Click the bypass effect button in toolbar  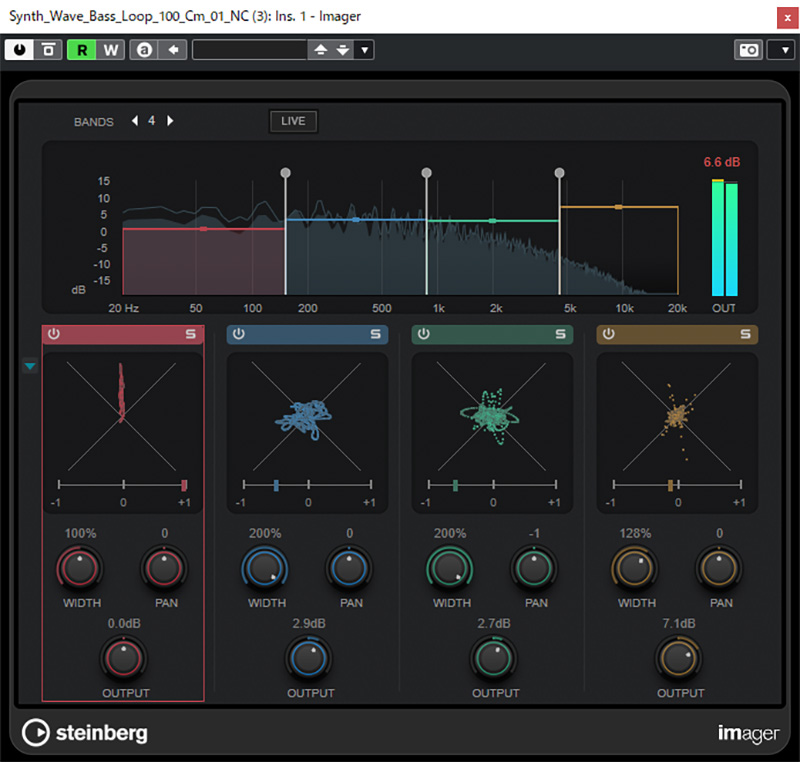tap(48, 50)
